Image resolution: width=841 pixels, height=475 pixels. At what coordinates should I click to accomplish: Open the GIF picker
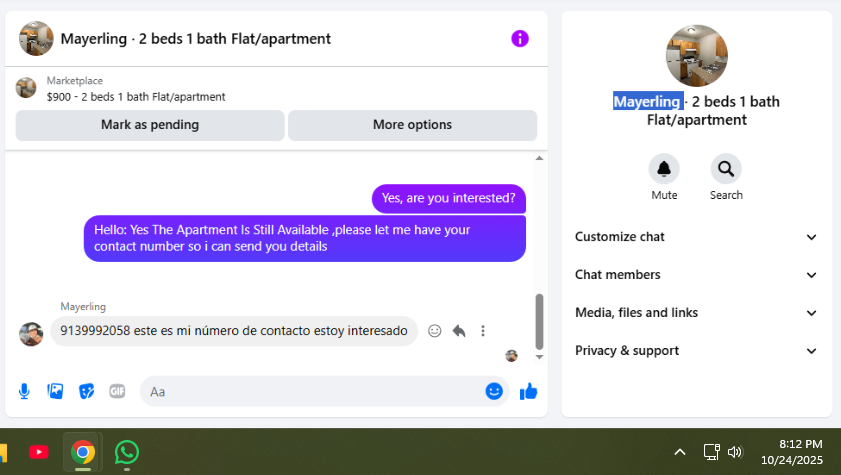pos(117,391)
